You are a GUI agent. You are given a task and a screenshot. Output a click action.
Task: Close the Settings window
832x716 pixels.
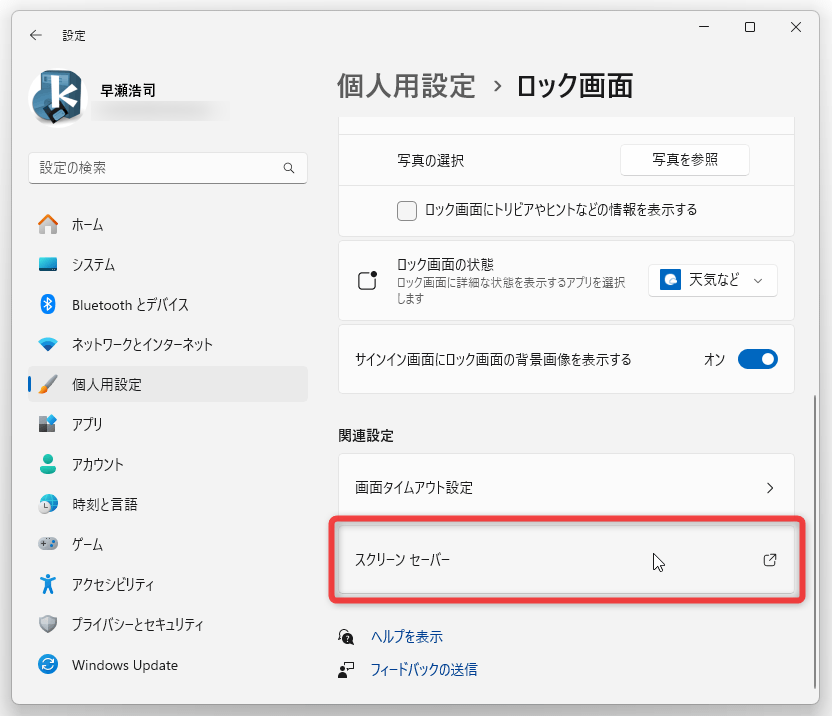coord(796,27)
